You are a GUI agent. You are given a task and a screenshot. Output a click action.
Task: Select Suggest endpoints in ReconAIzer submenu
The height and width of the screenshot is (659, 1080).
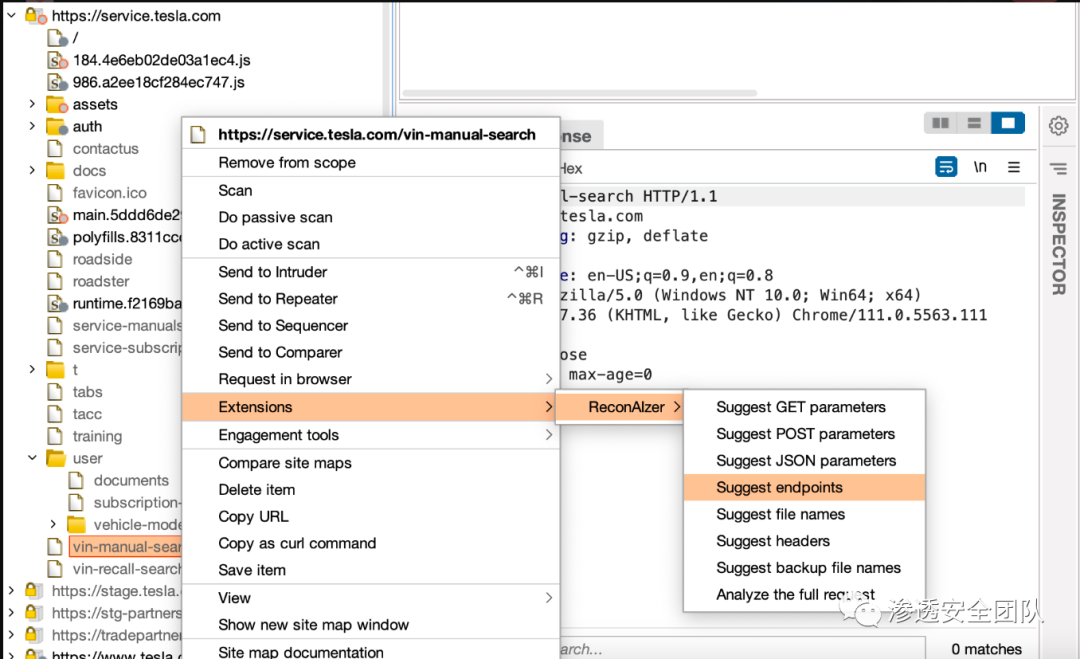coord(804,488)
